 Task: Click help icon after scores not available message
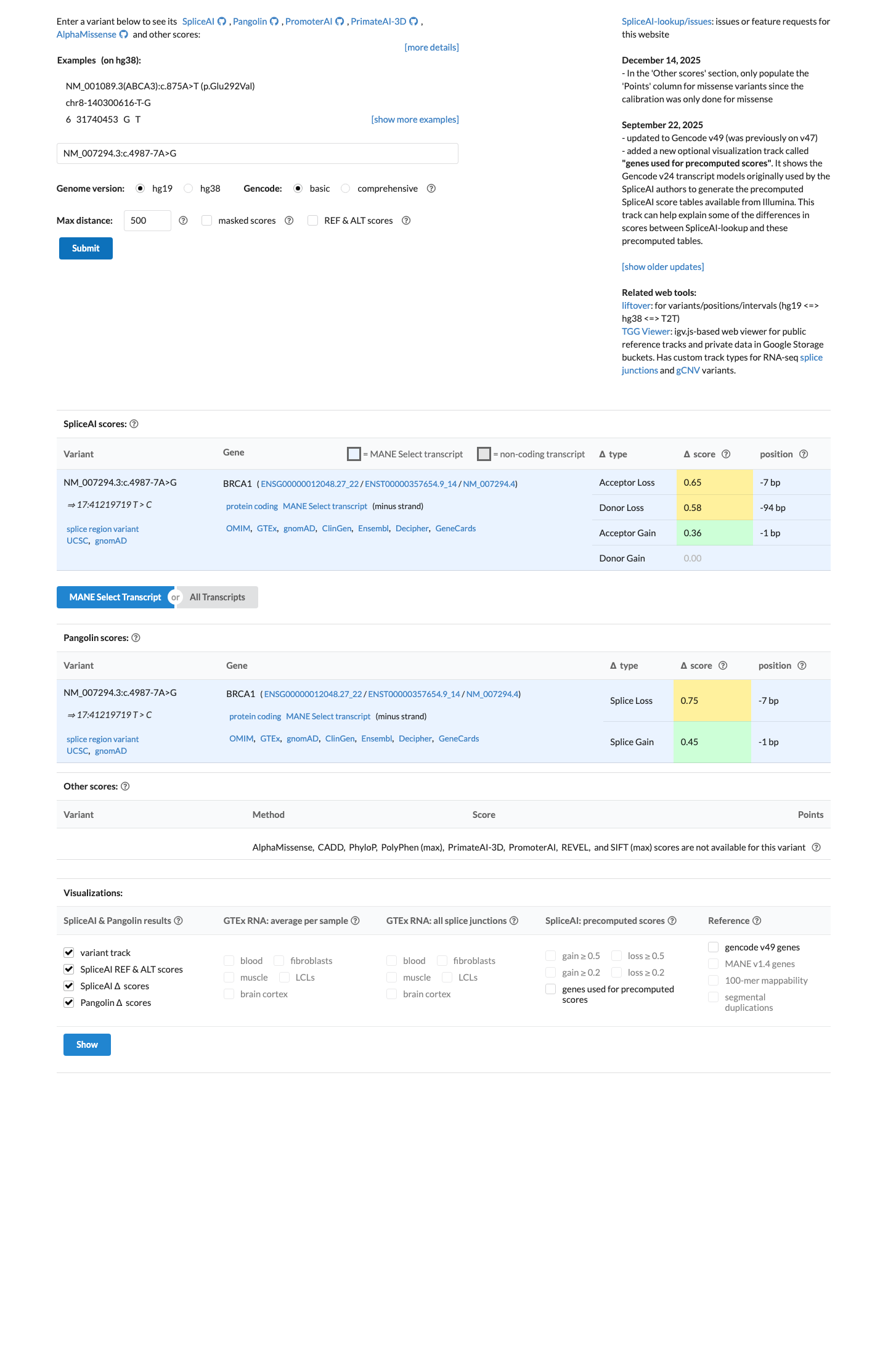click(x=817, y=847)
